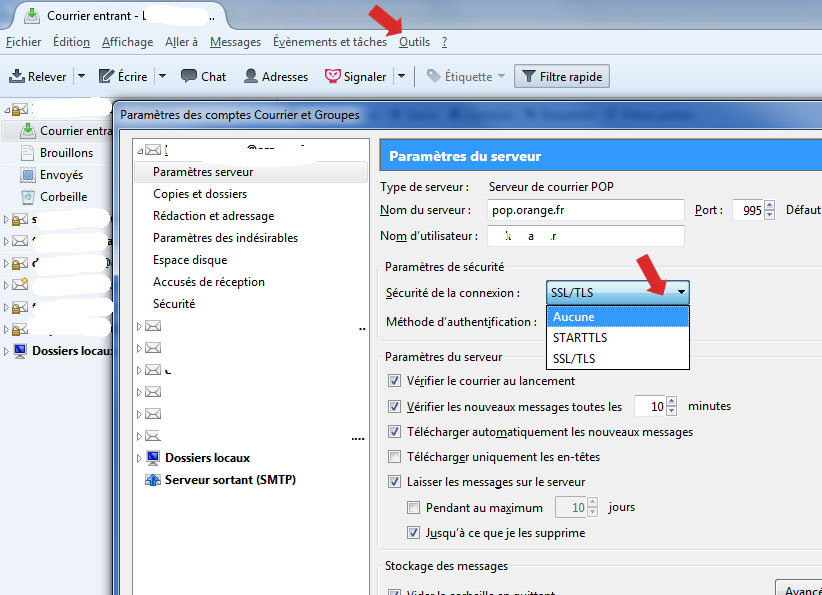Toggle Vérifier le courrier au lancement checkbox
This screenshot has width=822, height=595.
pos(395,381)
